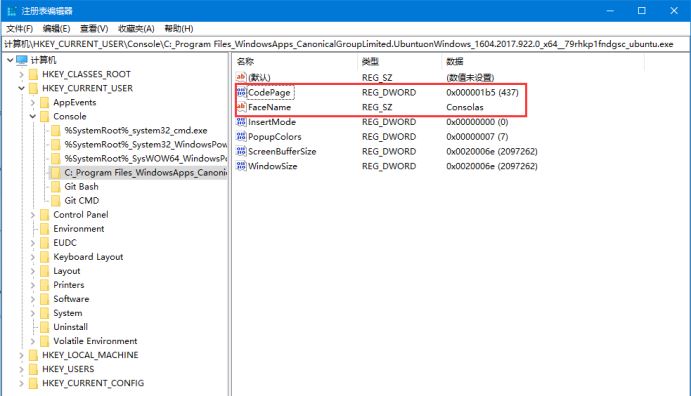Click the Keyboard Layout folder icon
Viewport: 691px width, 396px height.
click(x=45, y=257)
